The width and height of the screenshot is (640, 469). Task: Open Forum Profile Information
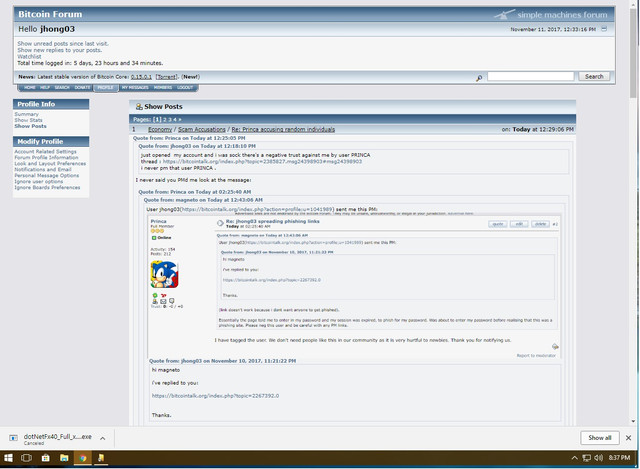[x=46, y=158]
